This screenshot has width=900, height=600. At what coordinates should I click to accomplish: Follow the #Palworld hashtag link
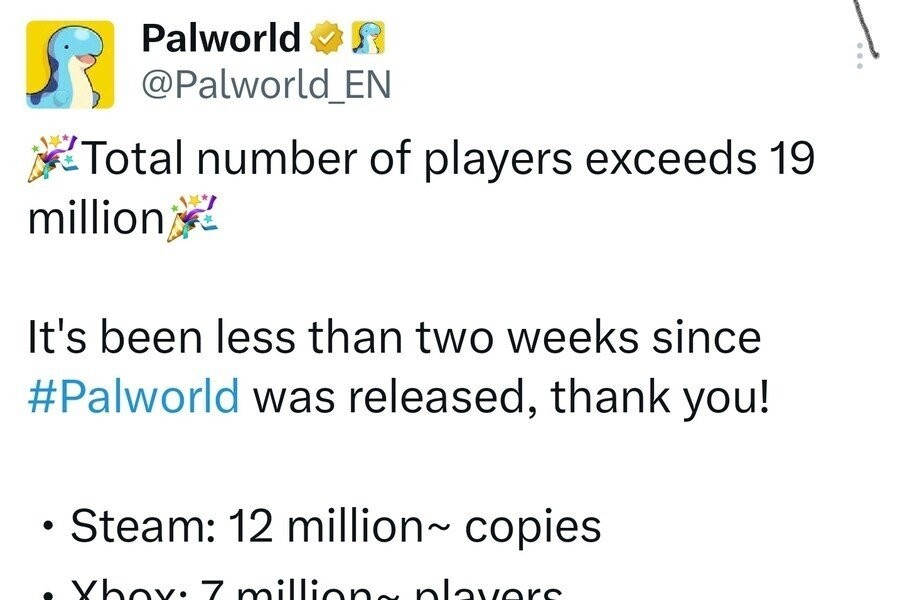134,396
